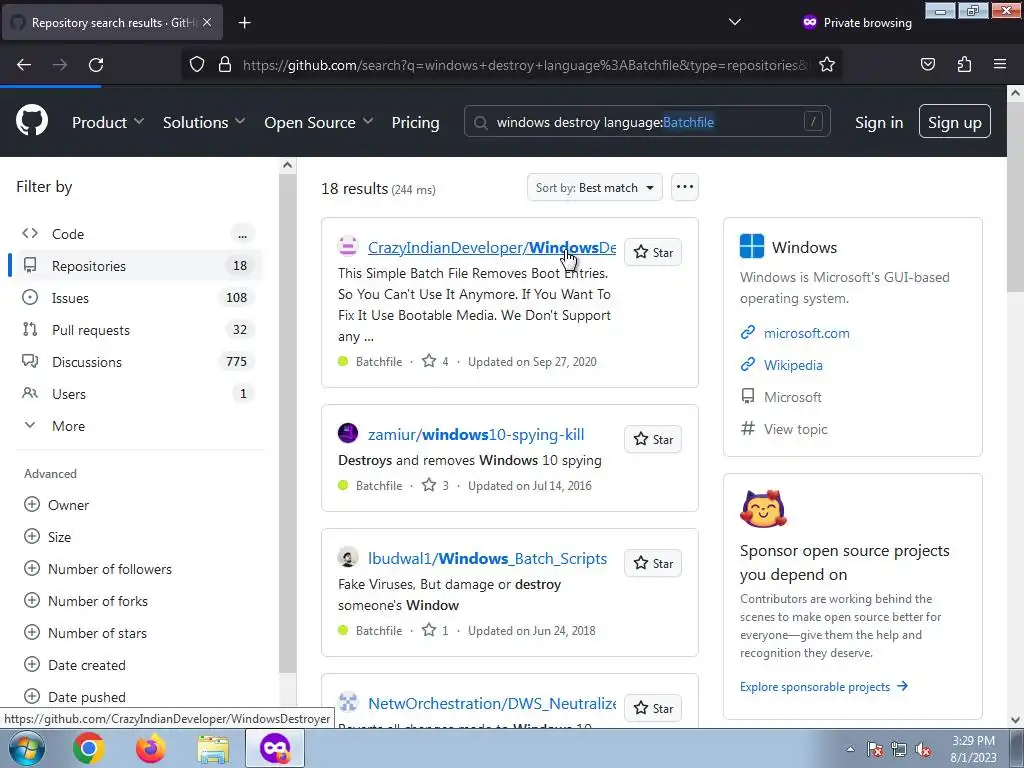Click the lbudwal1 avatar icon
Screen dimensions: 1024x768
point(348,557)
